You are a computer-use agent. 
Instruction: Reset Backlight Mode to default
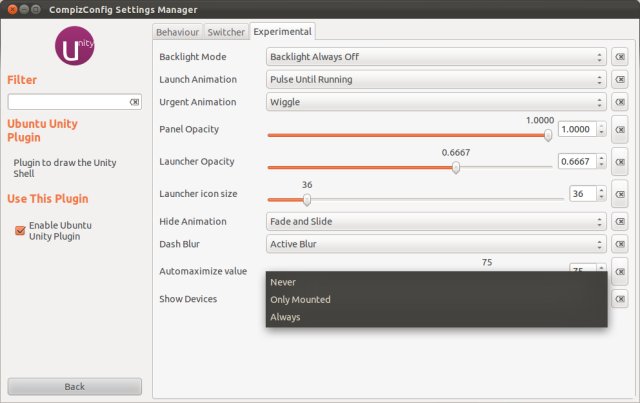(620, 57)
